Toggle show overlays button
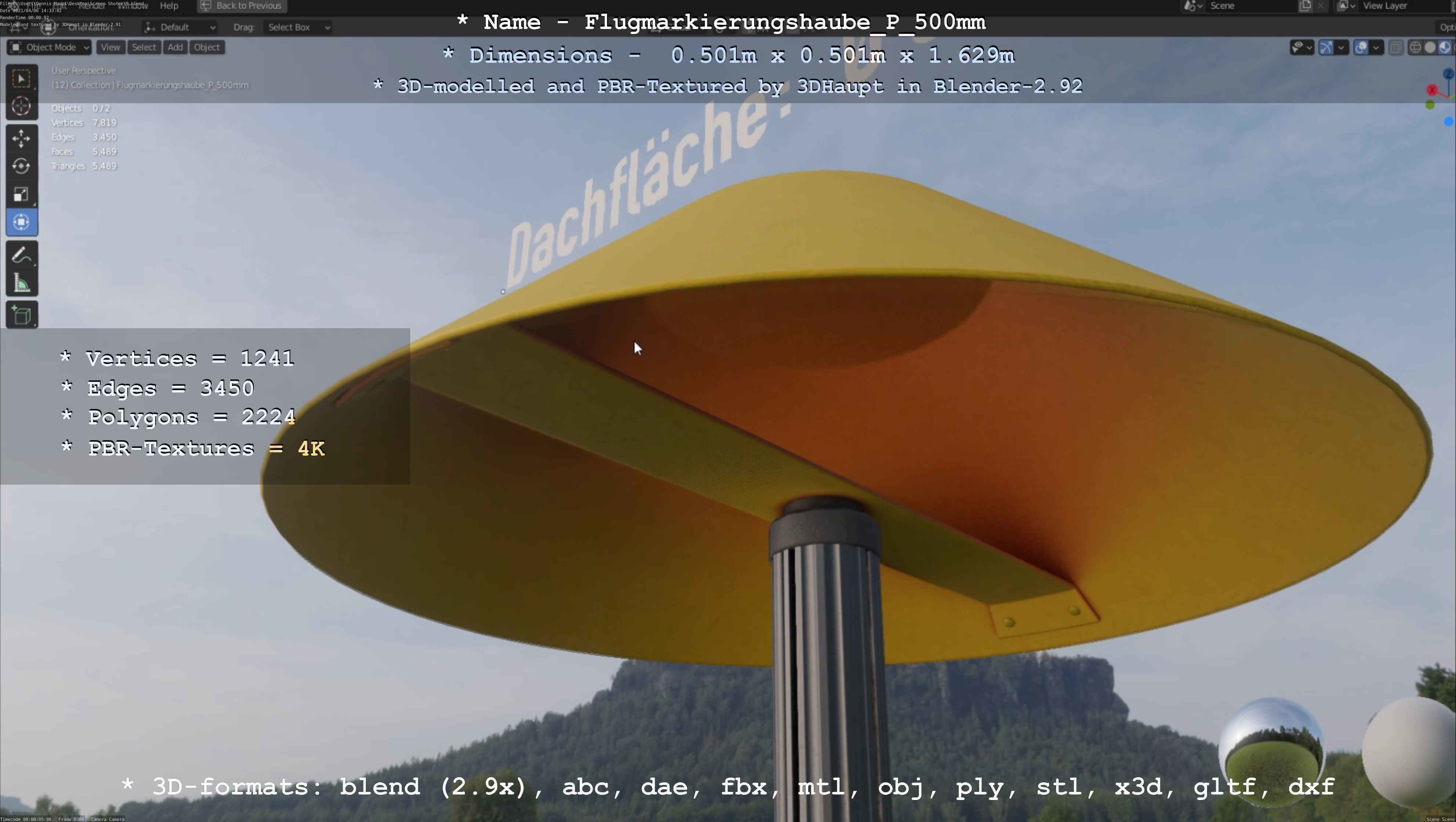The width and height of the screenshot is (1456, 822). coord(1361,47)
